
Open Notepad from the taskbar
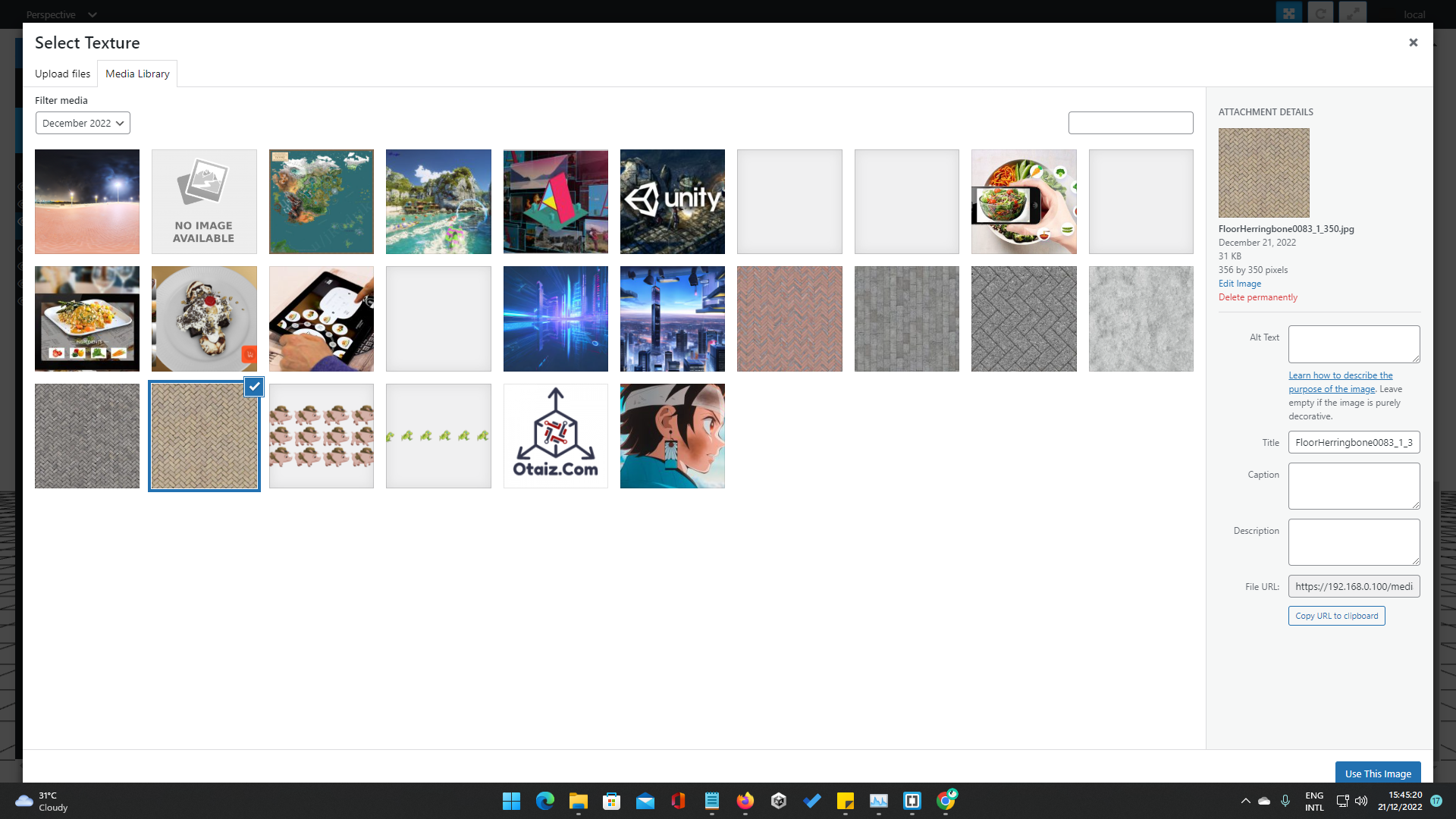[712, 801]
